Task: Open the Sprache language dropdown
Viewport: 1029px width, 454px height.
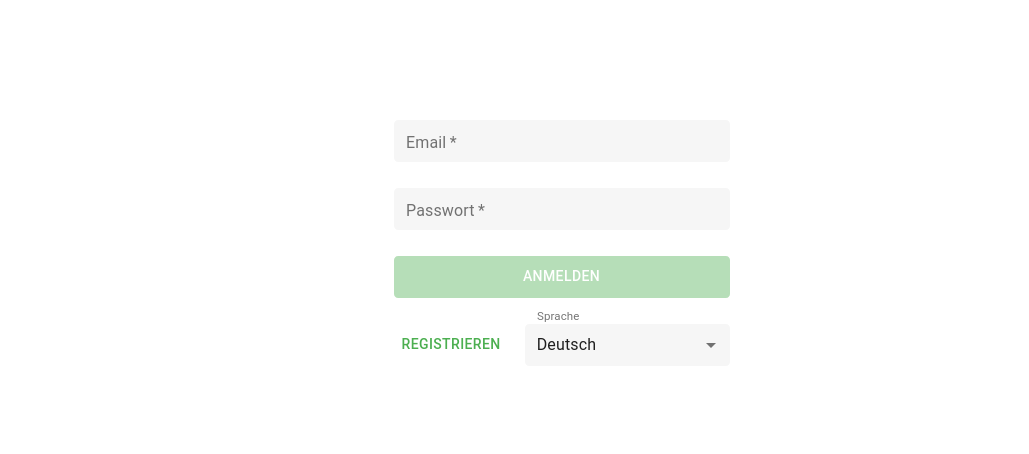Action: pyautogui.click(x=627, y=345)
